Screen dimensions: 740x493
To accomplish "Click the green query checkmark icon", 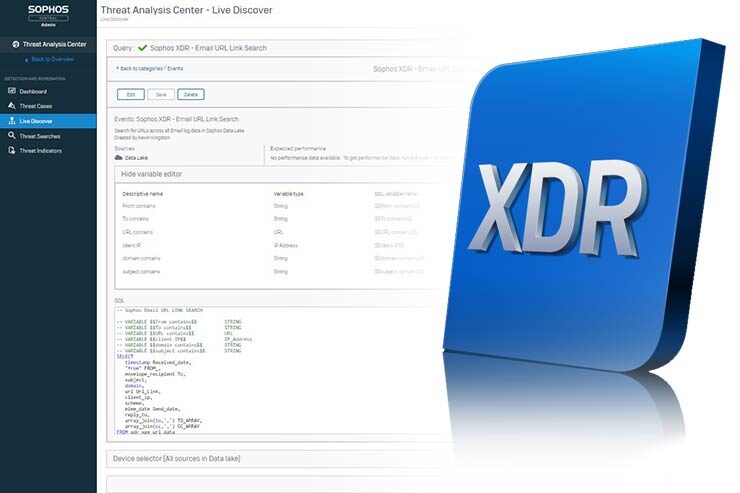I will 144,48.
